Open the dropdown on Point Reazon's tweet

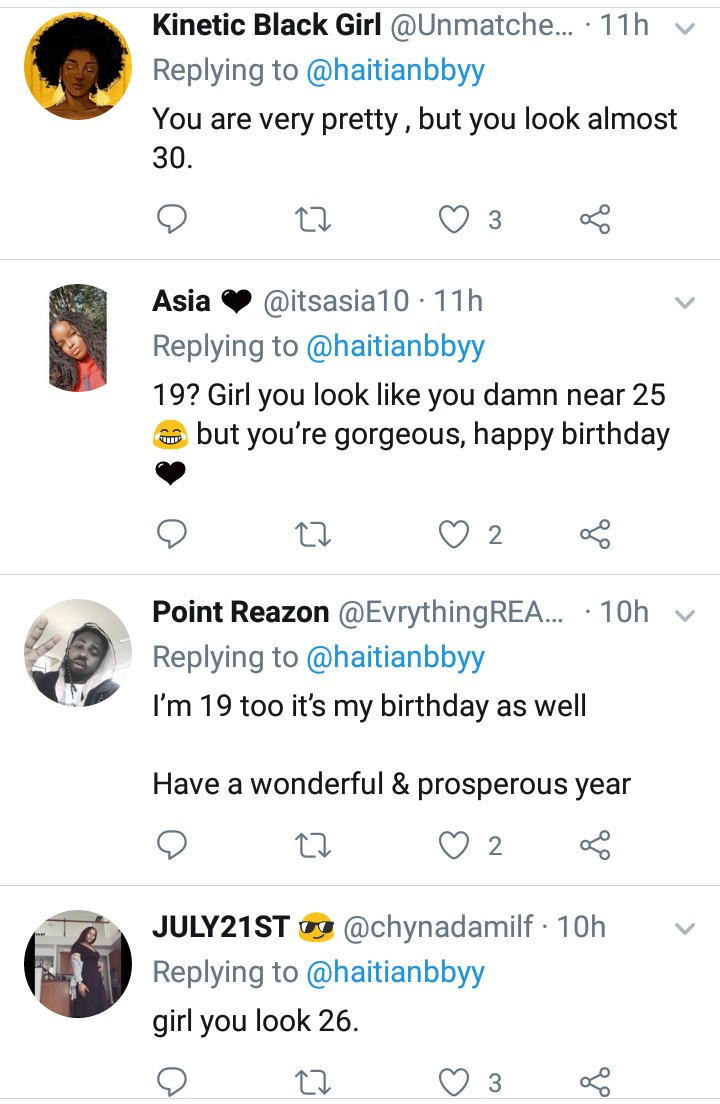[685, 615]
